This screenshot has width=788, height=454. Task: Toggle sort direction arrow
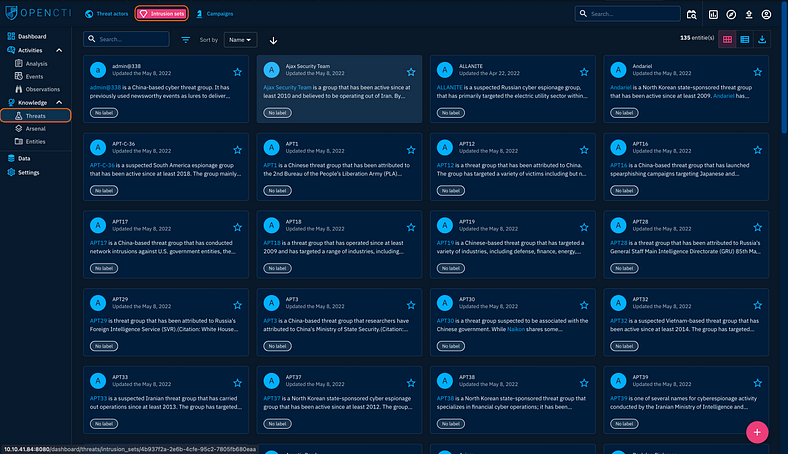tap(273, 40)
